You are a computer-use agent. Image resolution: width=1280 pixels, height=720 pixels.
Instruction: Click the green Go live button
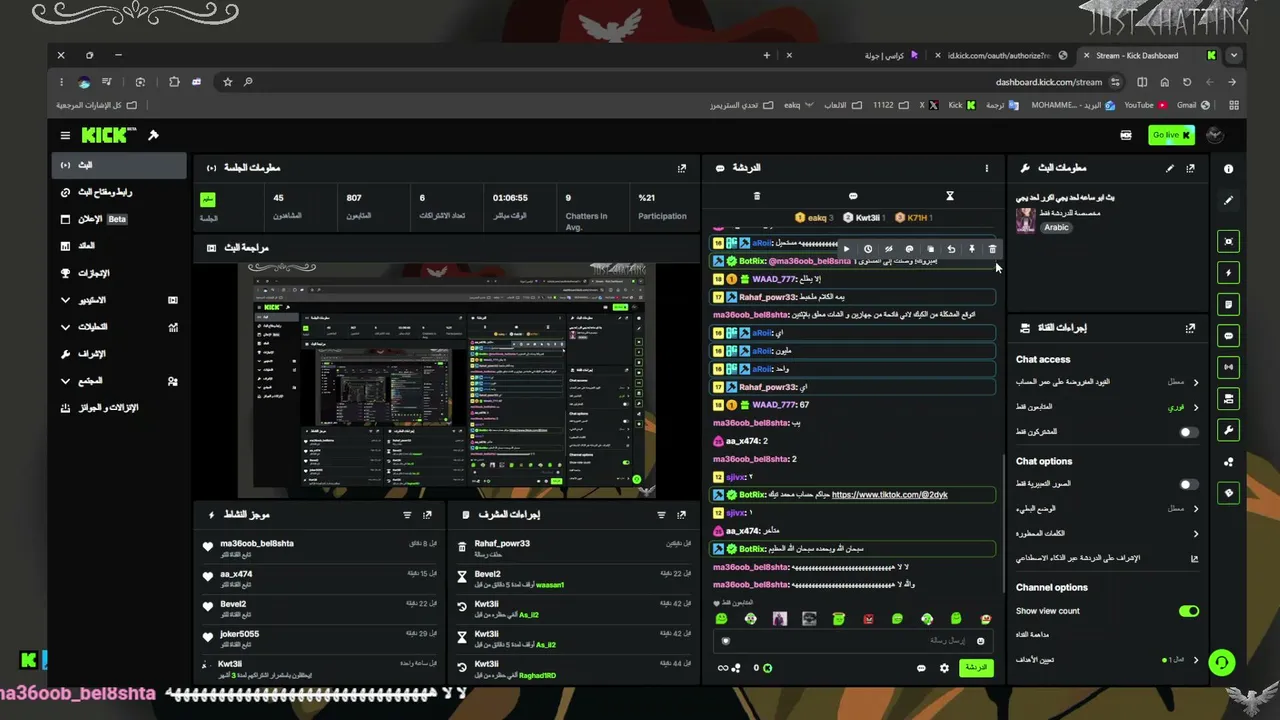click(x=1171, y=135)
